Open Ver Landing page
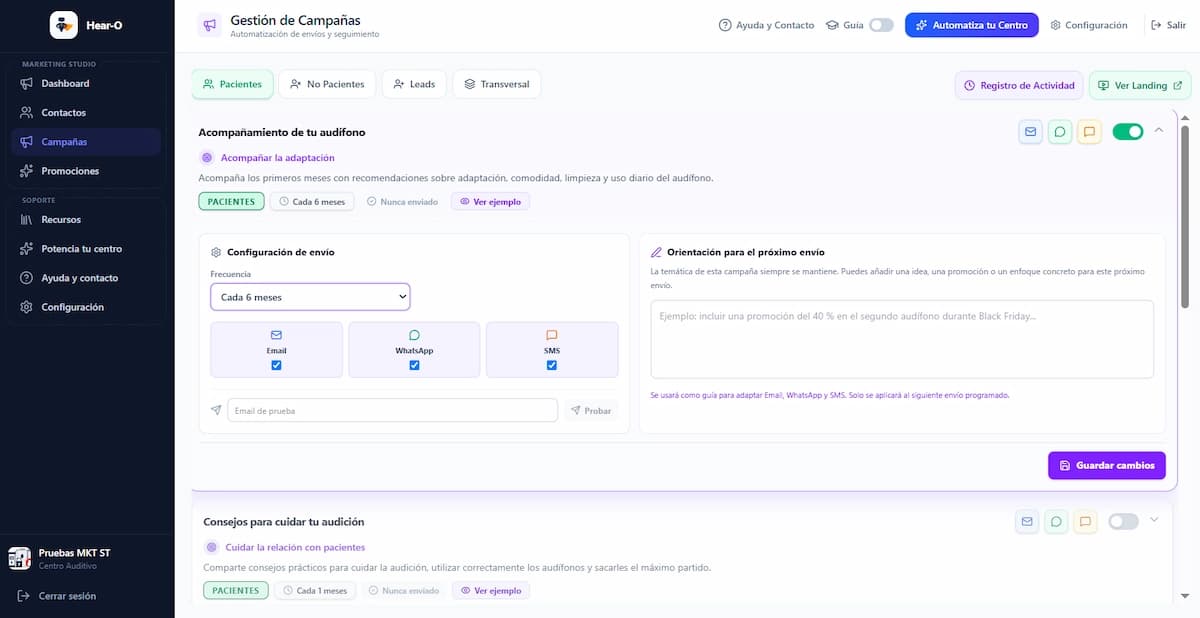This screenshot has width=1200, height=618. (x=1140, y=85)
